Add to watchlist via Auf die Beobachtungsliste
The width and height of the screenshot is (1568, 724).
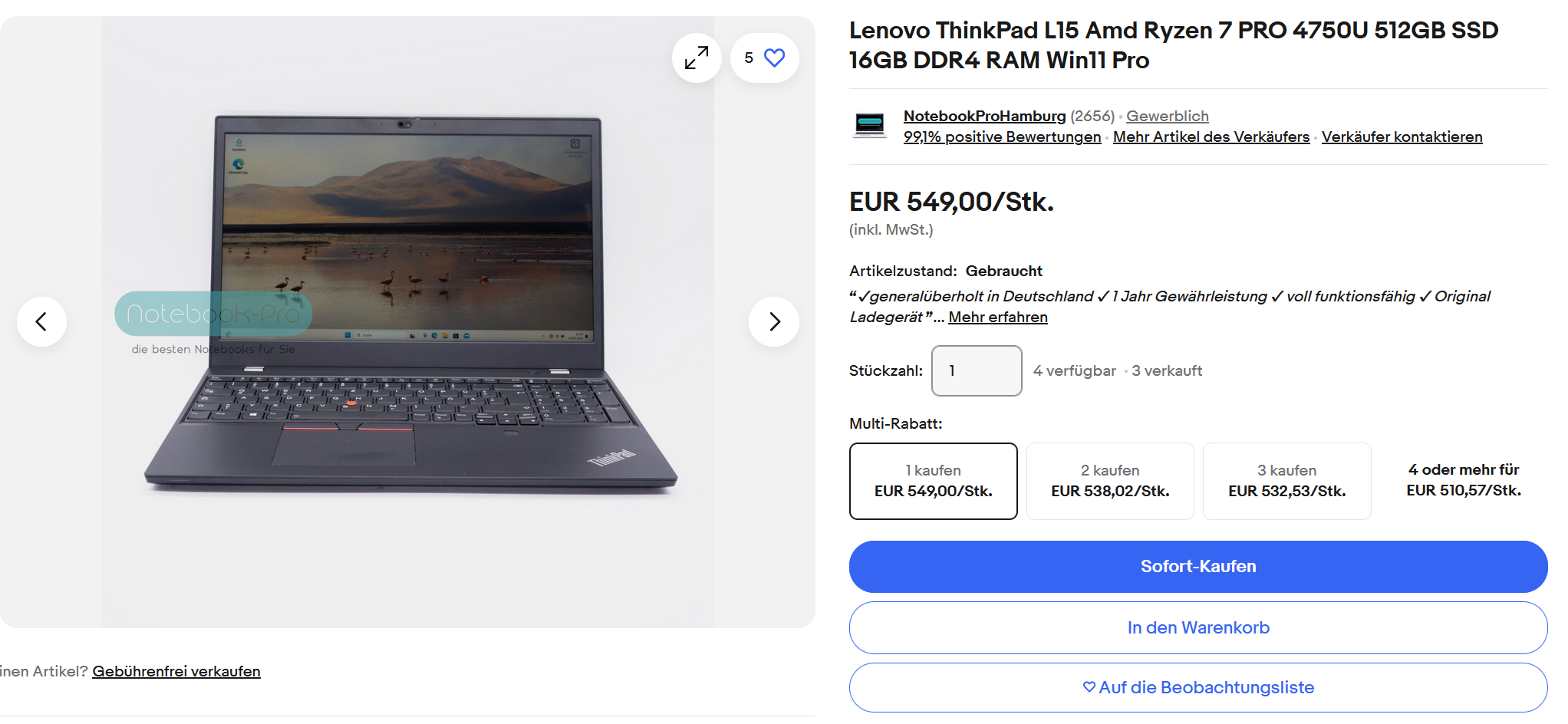1198,687
